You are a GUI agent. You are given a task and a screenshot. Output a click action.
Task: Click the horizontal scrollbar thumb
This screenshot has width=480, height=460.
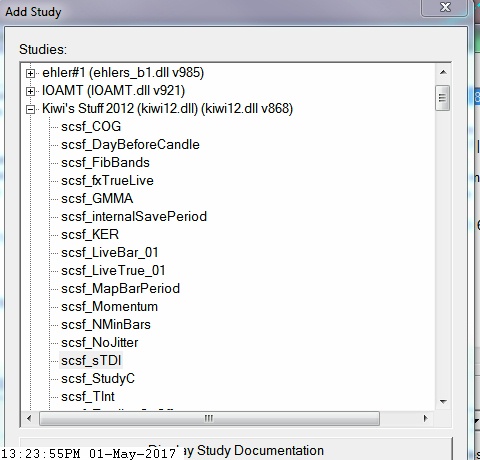[209, 418]
